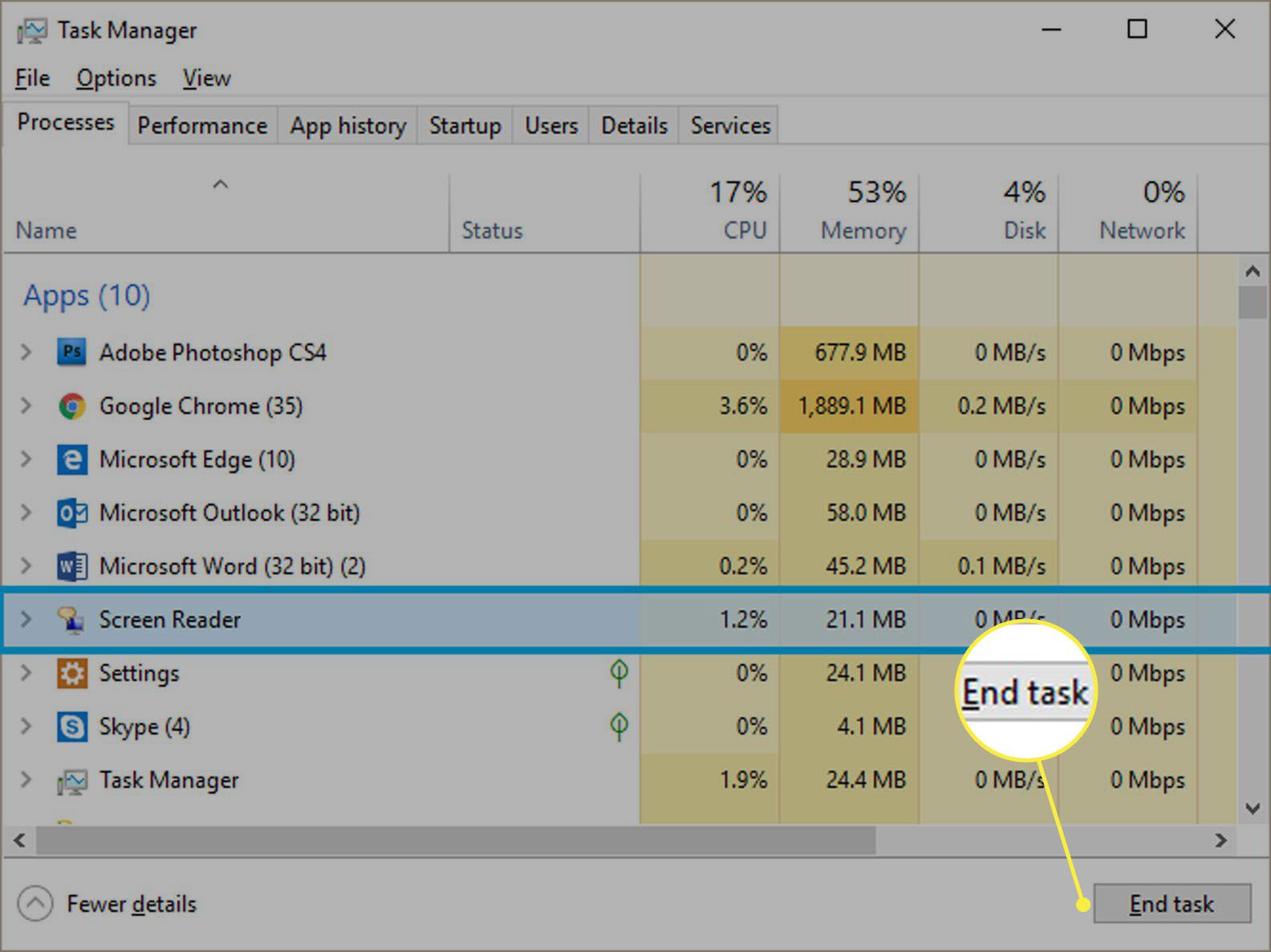Close the Task Manager window
This screenshot has height=952, width=1271.
(1224, 30)
